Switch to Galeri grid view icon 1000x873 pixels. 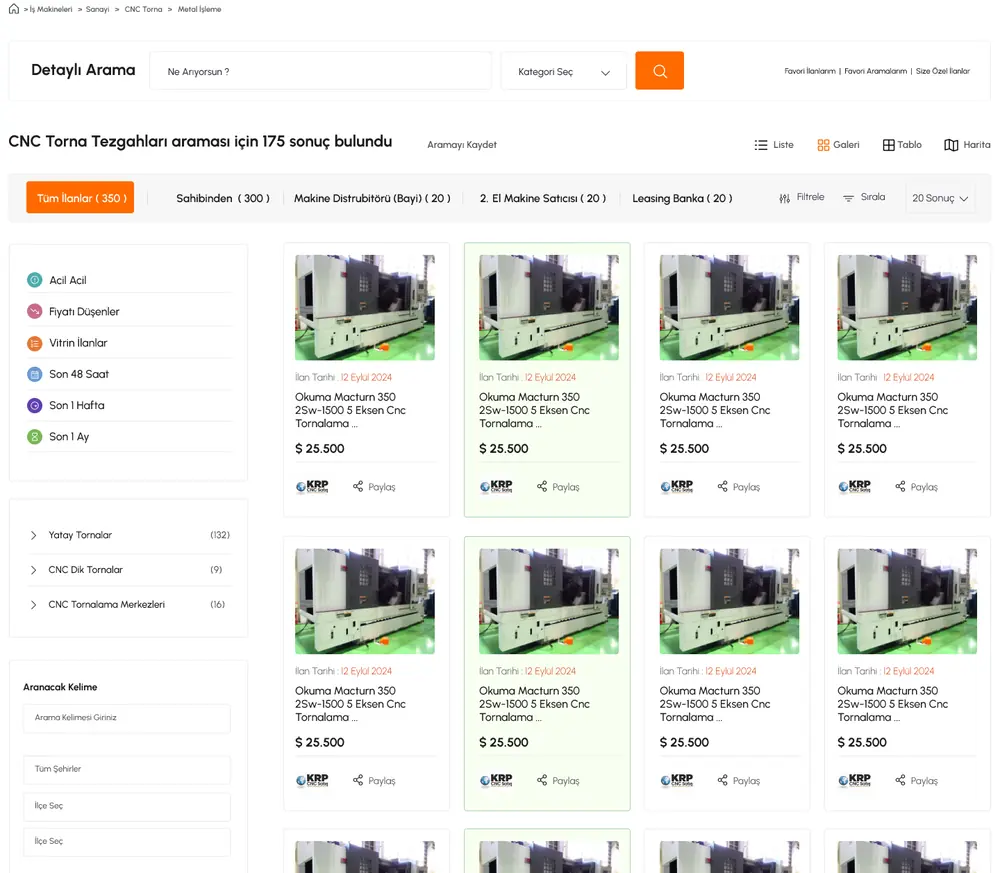pos(823,145)
